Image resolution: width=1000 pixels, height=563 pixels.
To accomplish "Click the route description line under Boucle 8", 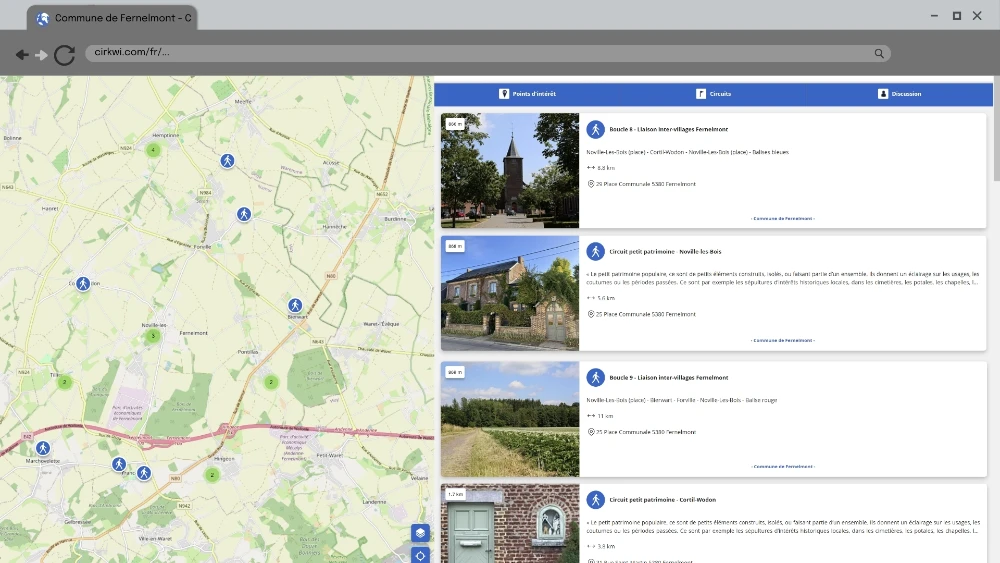I will (688, 152).
